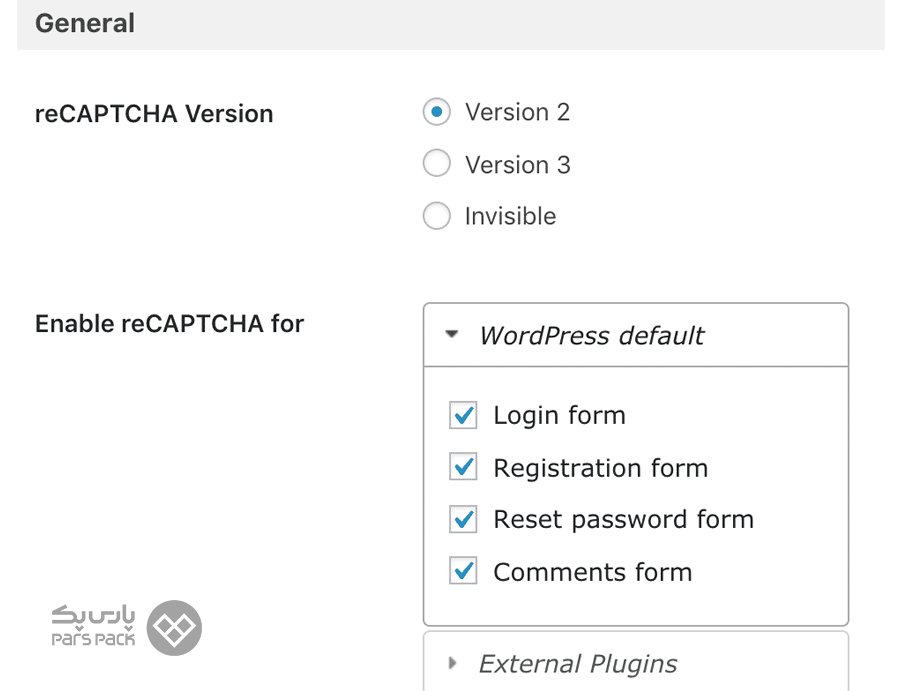Click the reCAPTCHA Version label

(x=154, y=114)
